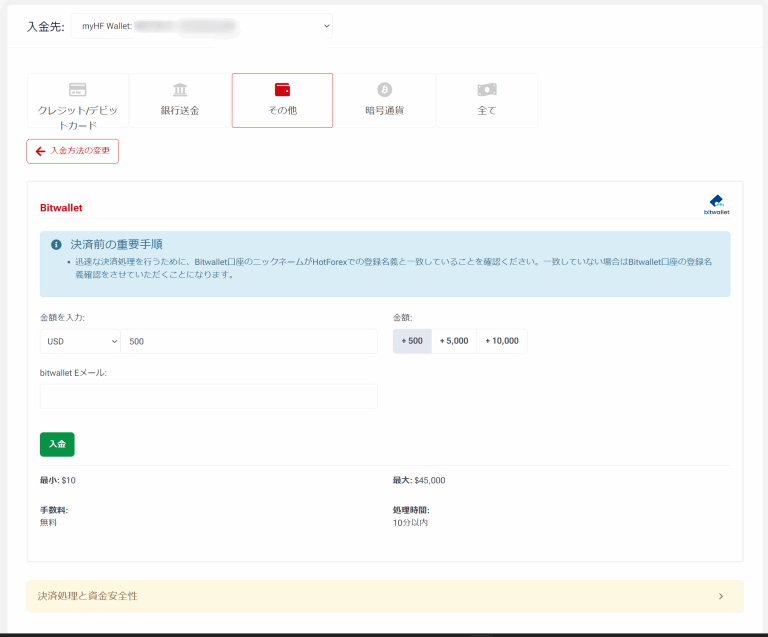Switch to 銀行送金 tab
The height and width of the screenshot is (637, 768).
point(180,101)
